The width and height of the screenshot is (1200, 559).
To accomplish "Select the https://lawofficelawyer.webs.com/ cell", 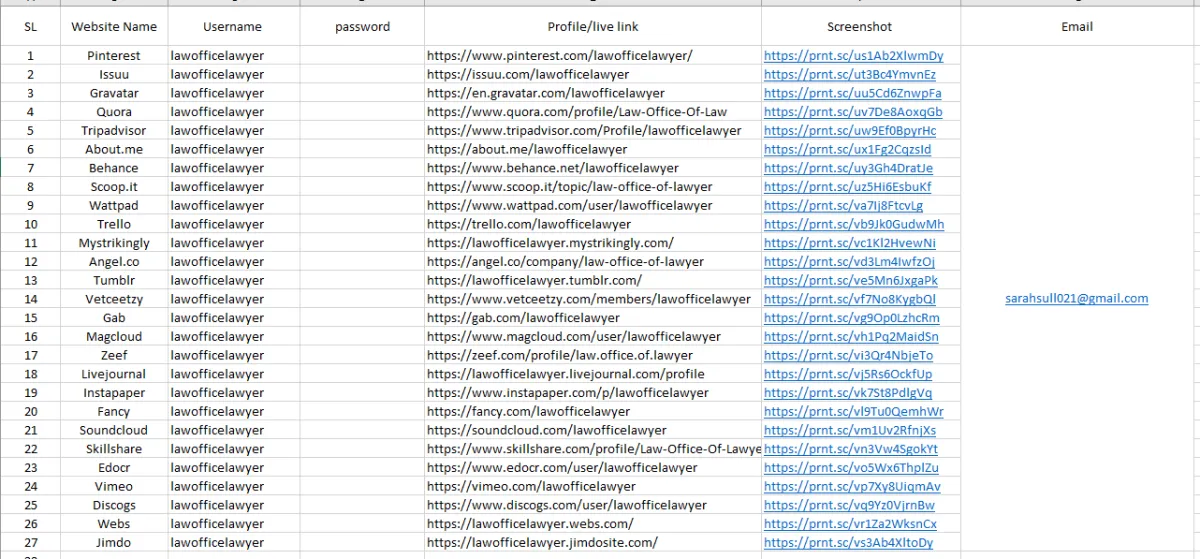I will (593, 524).
